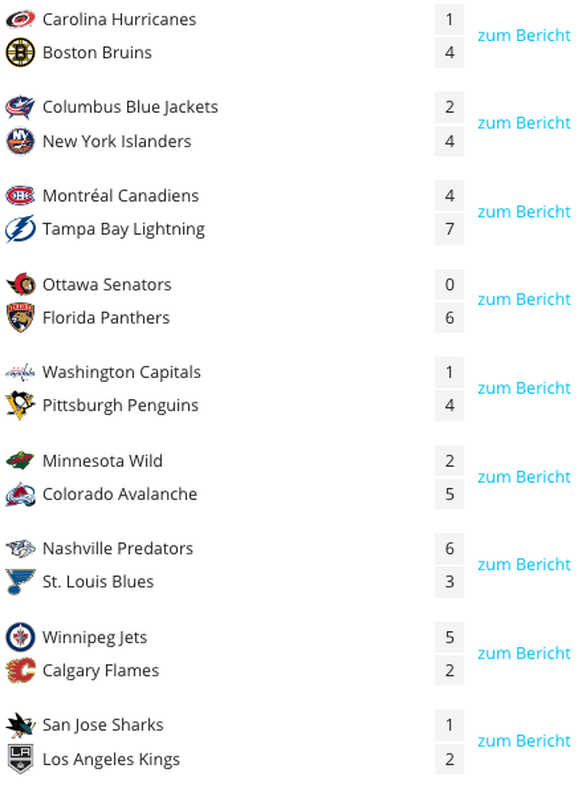
Task: Click the Colorado Avalanche logo
Action: [x=20, y=494]
